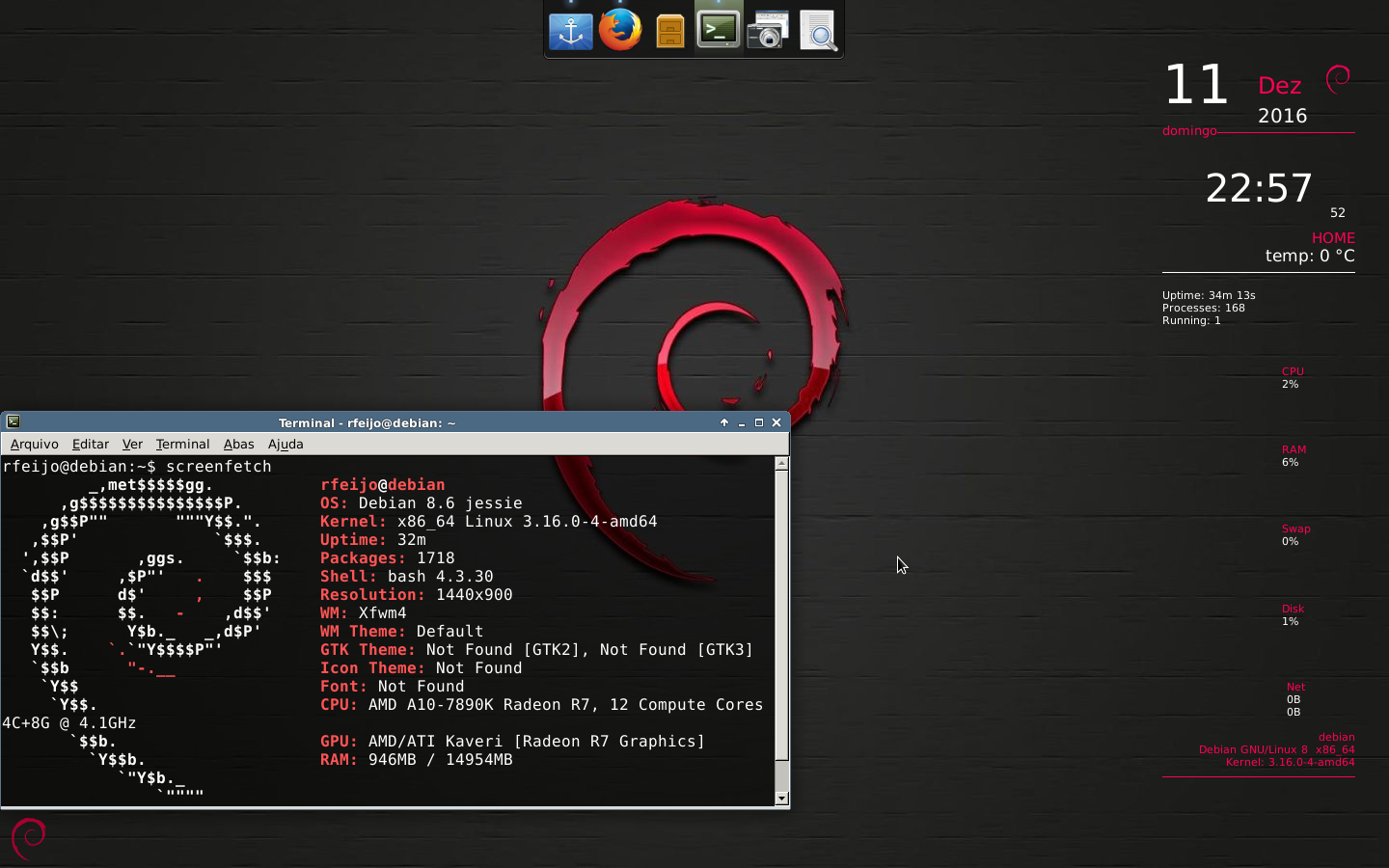1389x868 pixels.
Task: Click the 'RAM' usage label
Action: [x=1294, y=449]
